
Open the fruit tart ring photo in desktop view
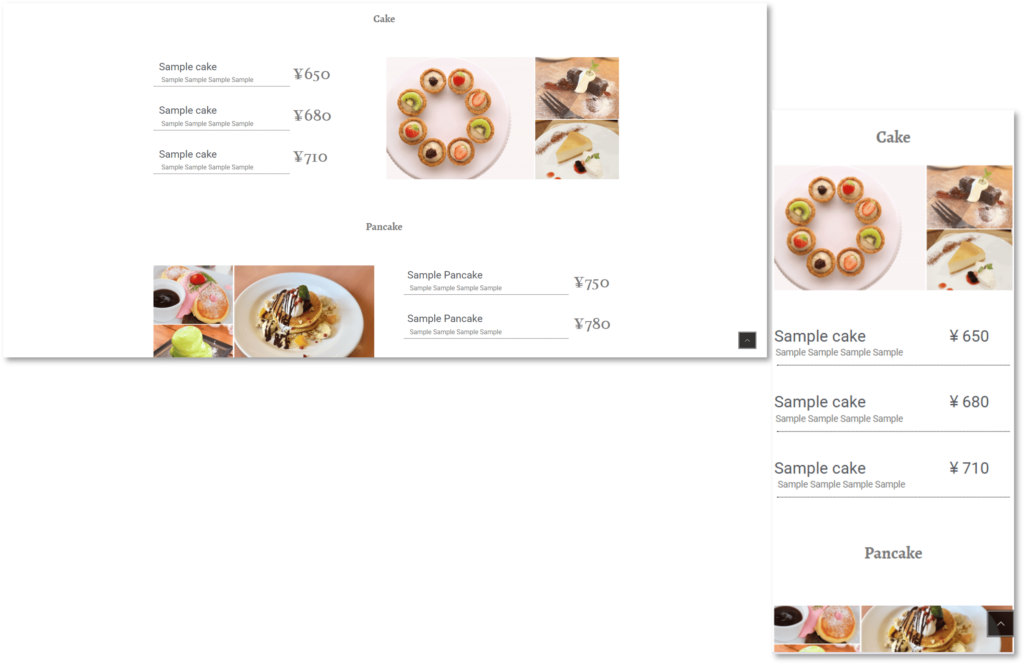pyautogui.click(x=460, y=118)
